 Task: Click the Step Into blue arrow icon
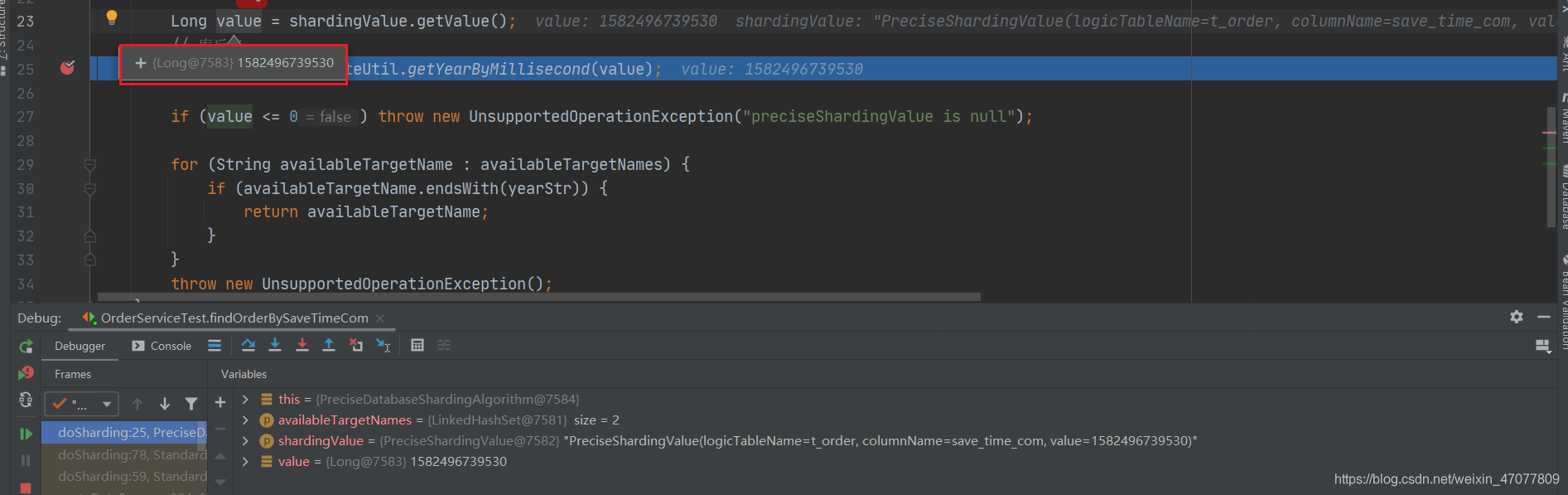tap(275, 345)
